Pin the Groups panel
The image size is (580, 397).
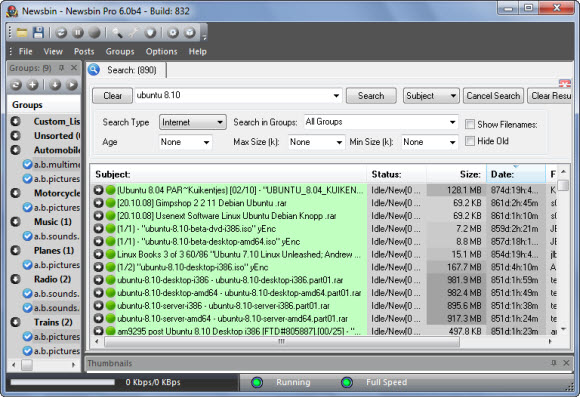coord(61,68)
